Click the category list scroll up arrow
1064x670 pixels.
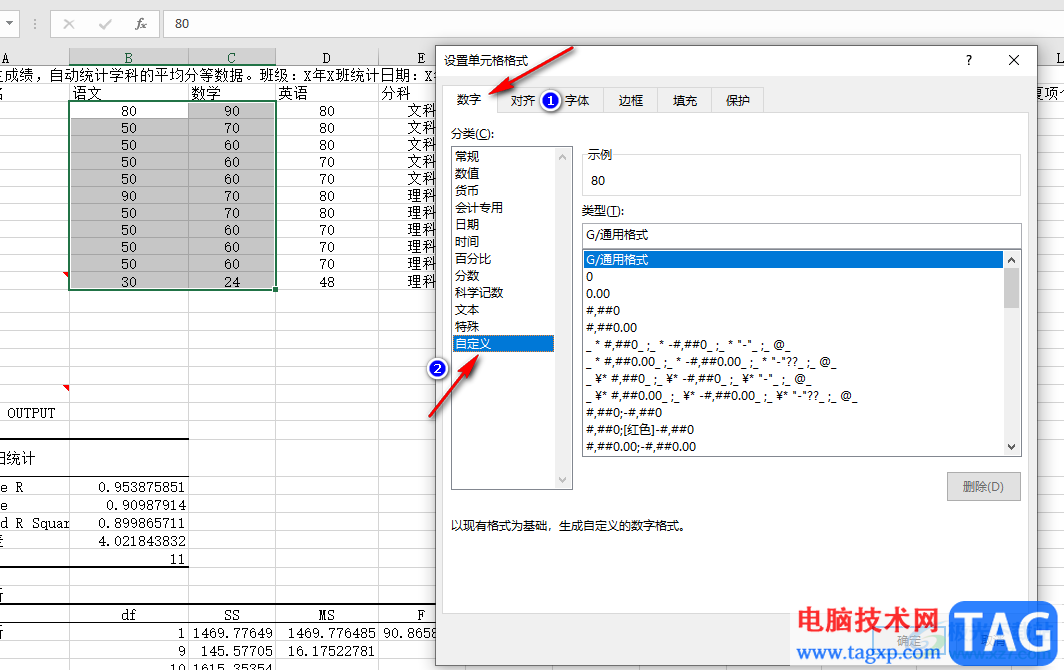coord(563,157)
